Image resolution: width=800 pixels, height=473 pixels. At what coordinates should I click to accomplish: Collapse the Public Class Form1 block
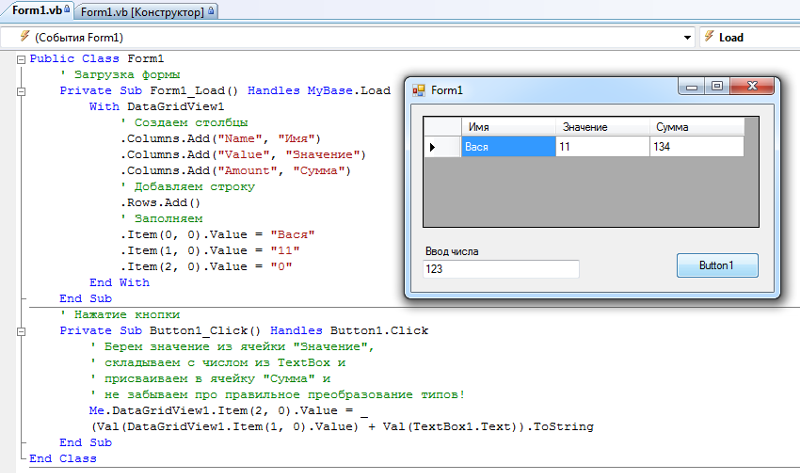(x=21, y=60)
